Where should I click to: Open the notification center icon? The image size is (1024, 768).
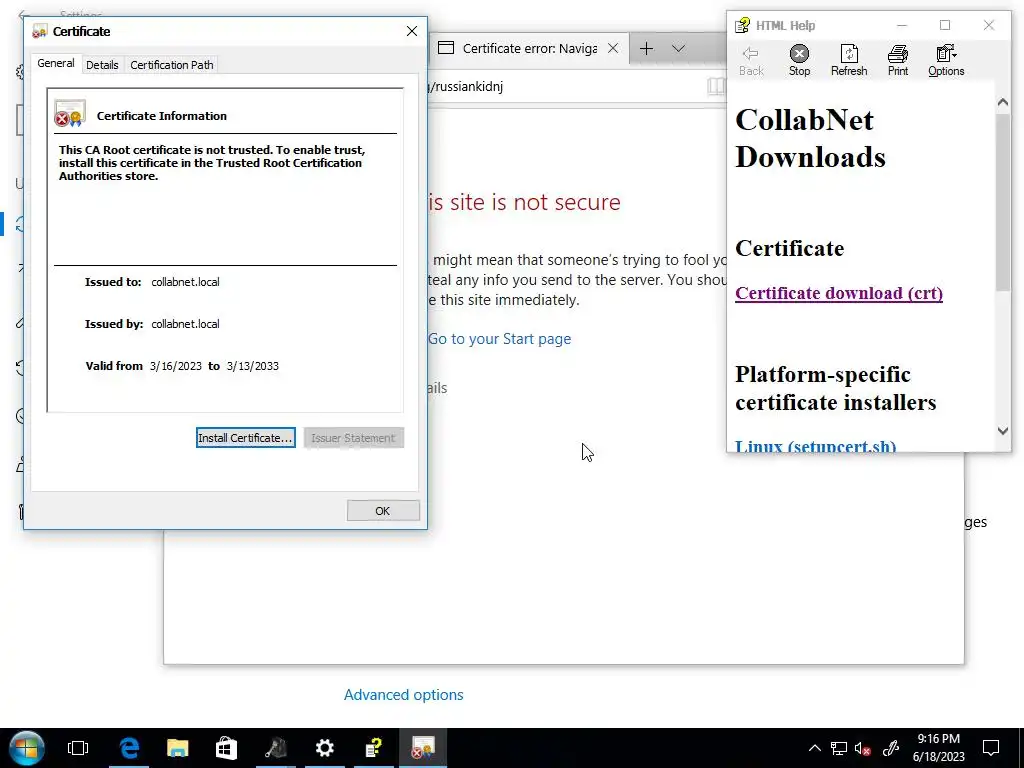(x=991, y=748)
